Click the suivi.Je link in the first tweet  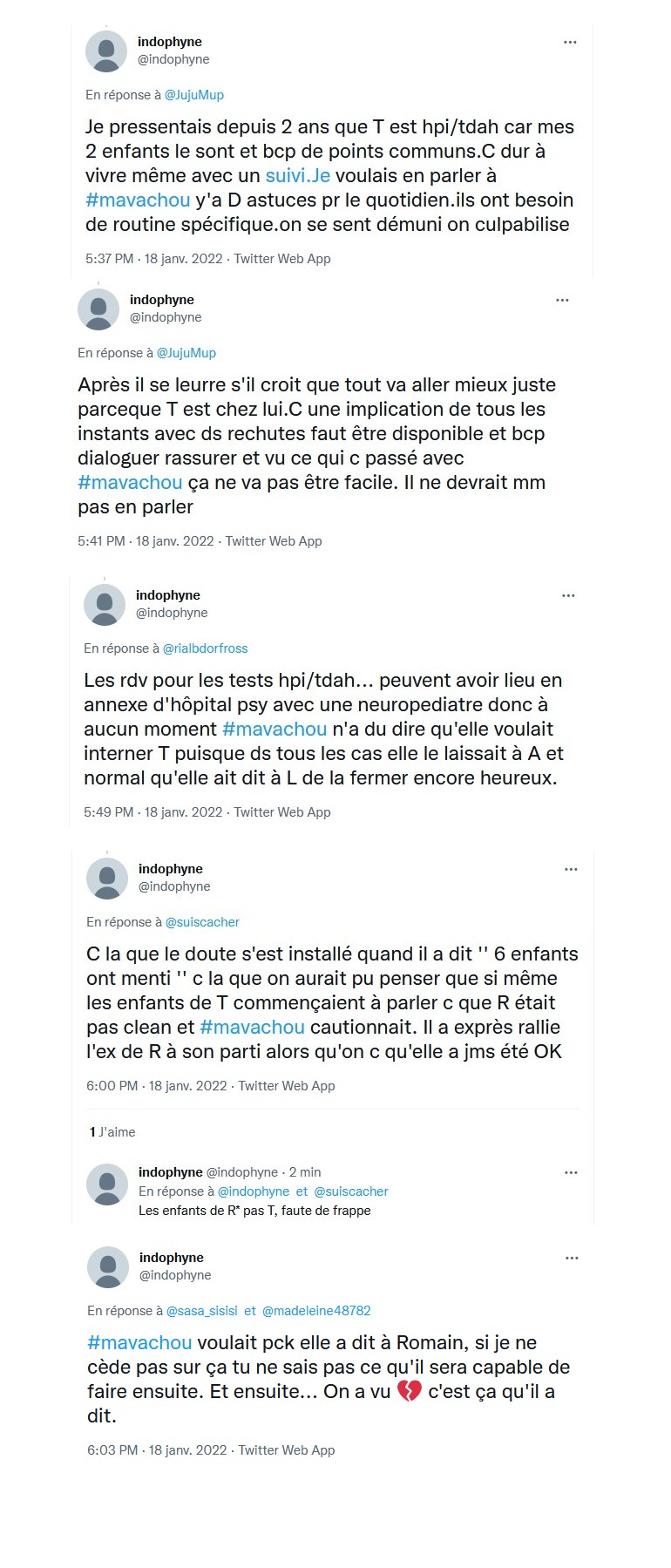[x=297, y=175]
